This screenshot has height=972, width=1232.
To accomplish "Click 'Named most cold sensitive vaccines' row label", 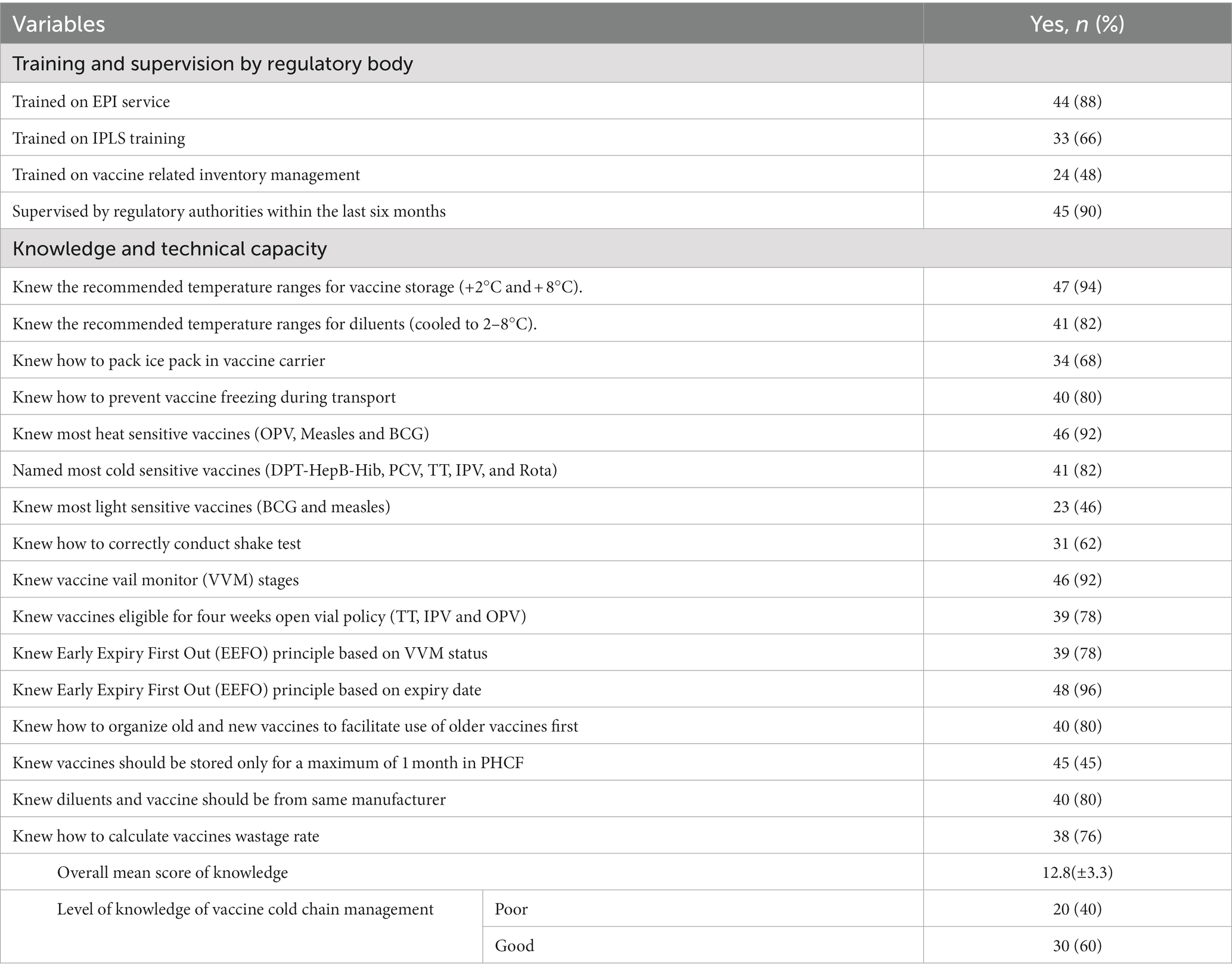I will [285, 470].
